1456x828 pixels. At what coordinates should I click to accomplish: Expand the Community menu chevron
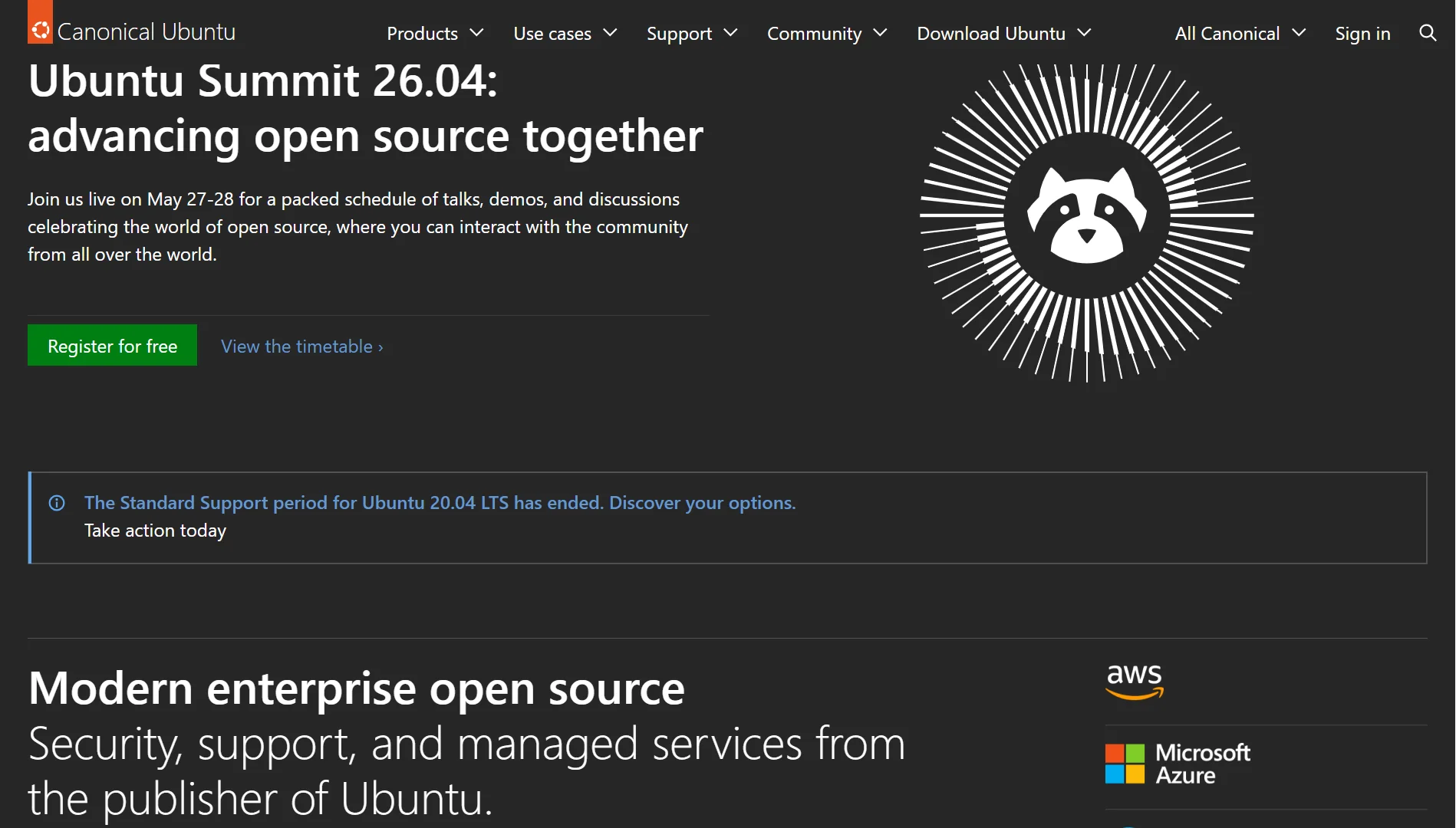pyautogui.click(x=880, y=33)
